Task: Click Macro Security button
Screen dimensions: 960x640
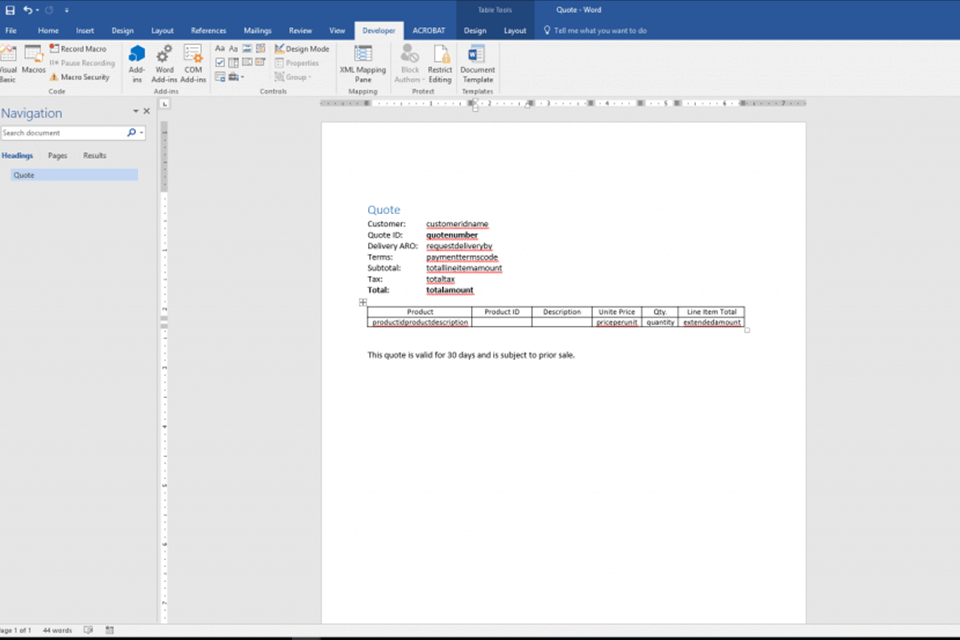Action: pos(79,77)
